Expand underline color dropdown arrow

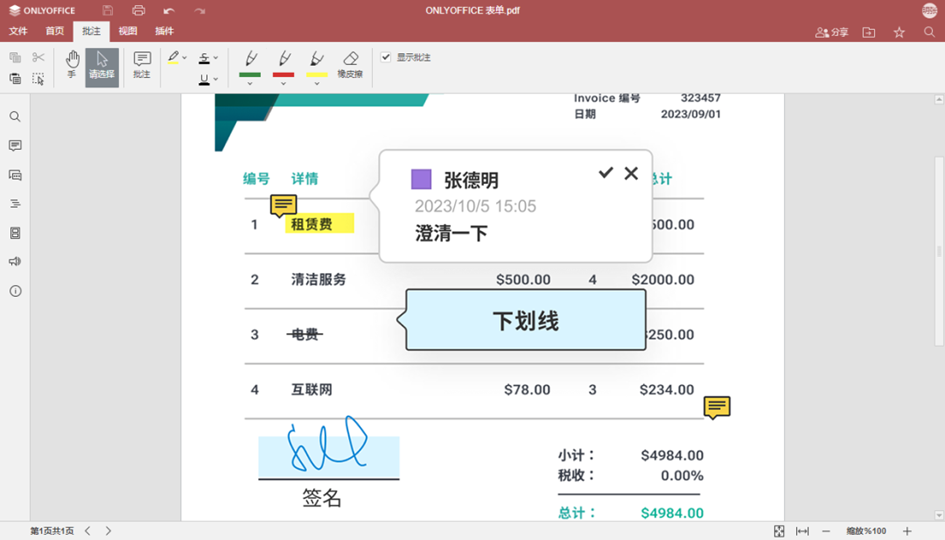[216, 79]
